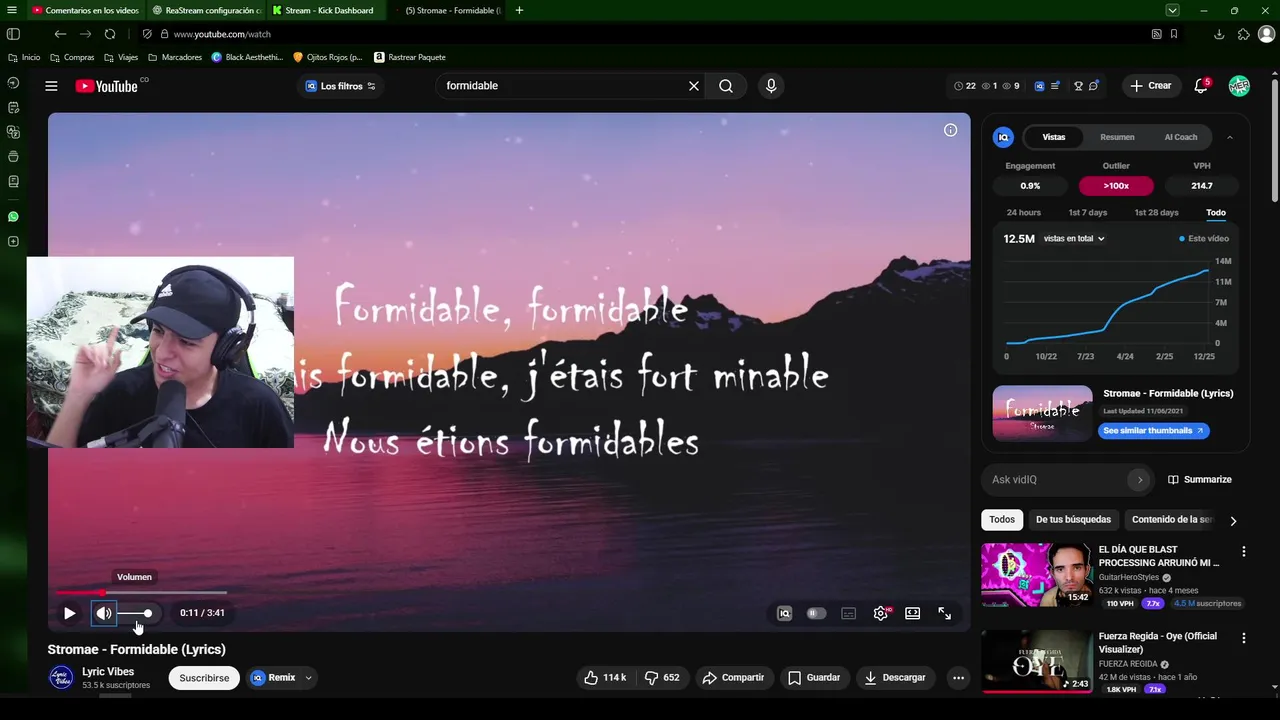Open the Lyric Vibes channel link
The height and width of the screenshot is (720, 1280).
tap(108, 672)
